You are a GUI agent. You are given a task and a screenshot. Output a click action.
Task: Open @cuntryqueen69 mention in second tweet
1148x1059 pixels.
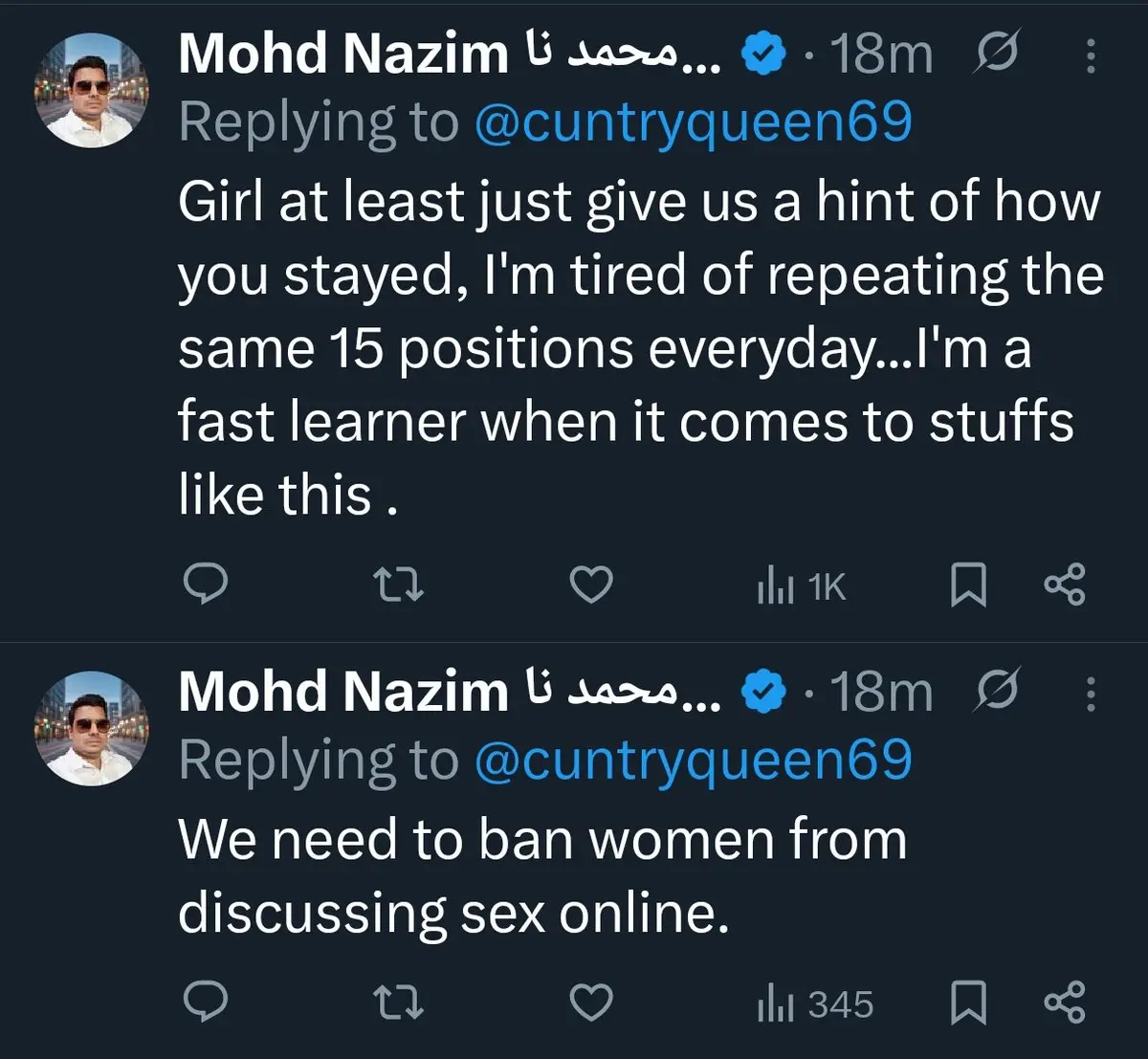pos(693,761)
